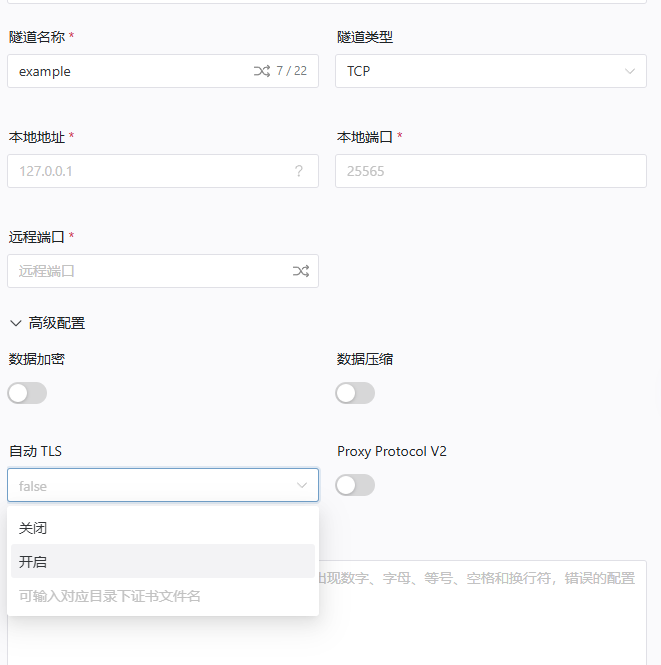Click the question mark icon in 本地地址 field

[x=298, y=171]
